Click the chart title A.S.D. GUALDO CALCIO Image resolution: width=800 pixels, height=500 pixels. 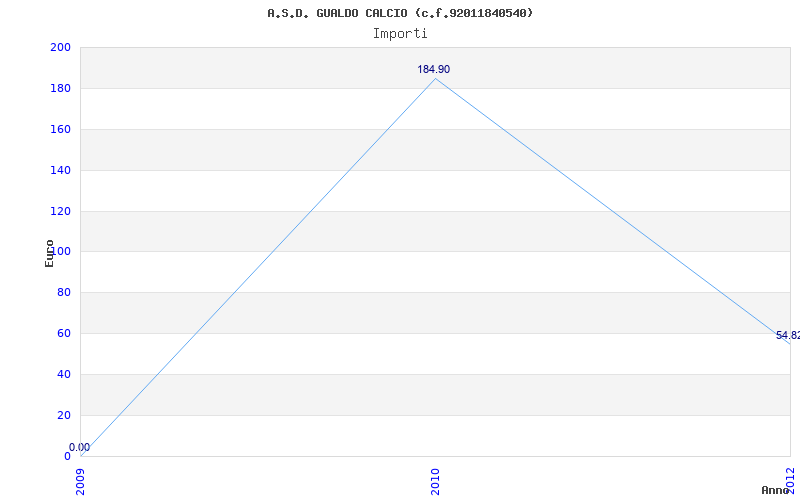coord(401,13)
